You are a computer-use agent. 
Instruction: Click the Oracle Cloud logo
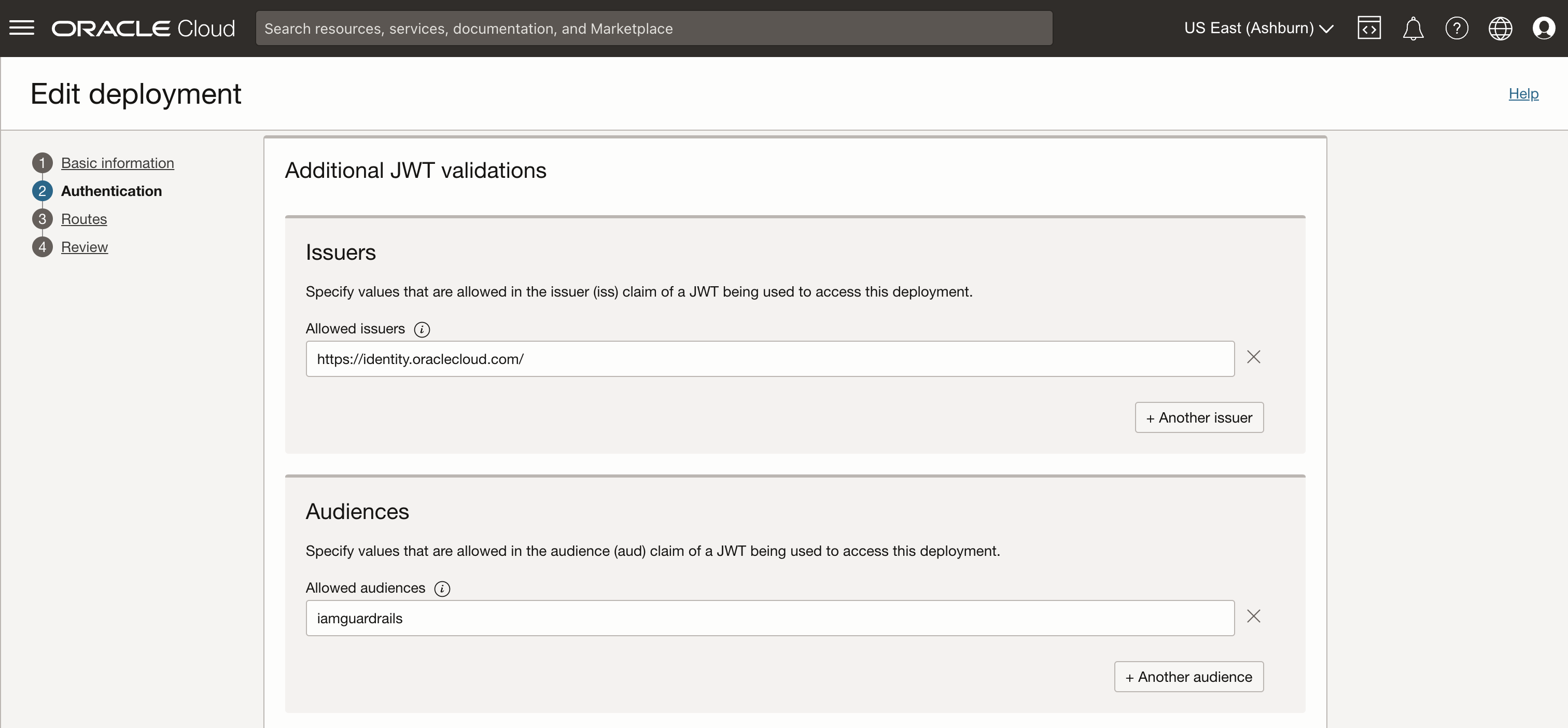143,28
